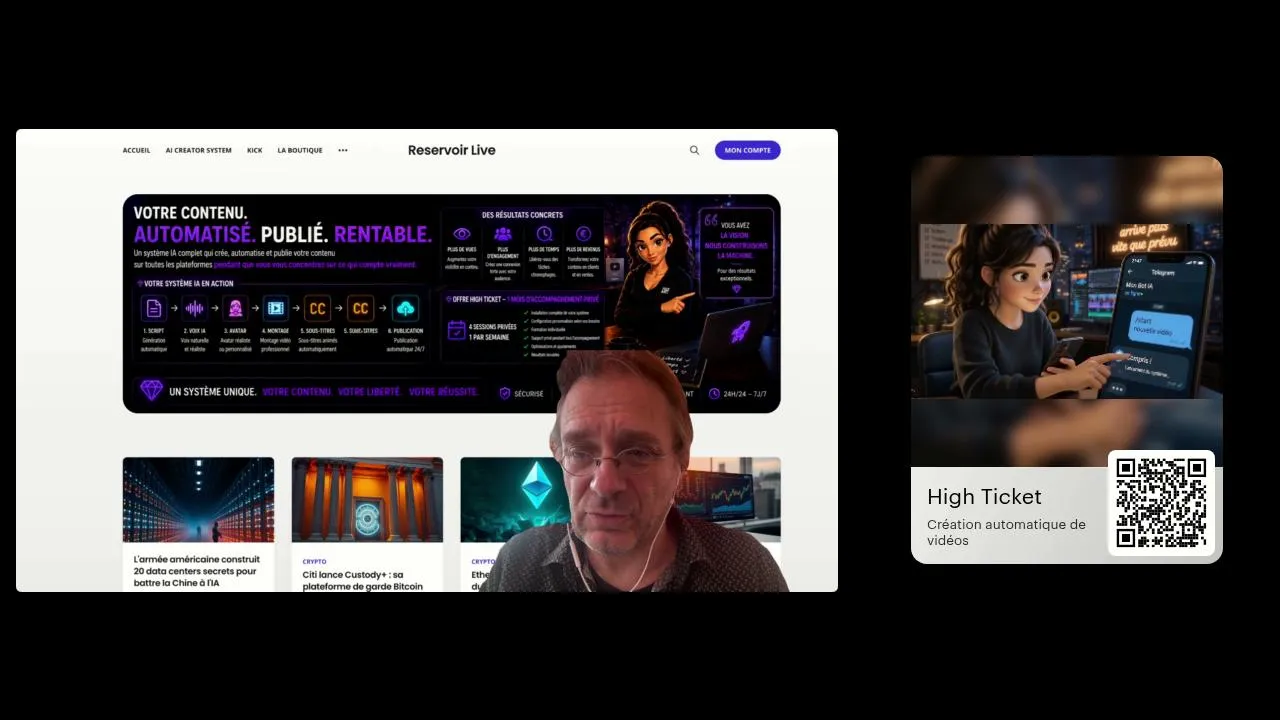Click the Mon Compte button

coord(748,150)
